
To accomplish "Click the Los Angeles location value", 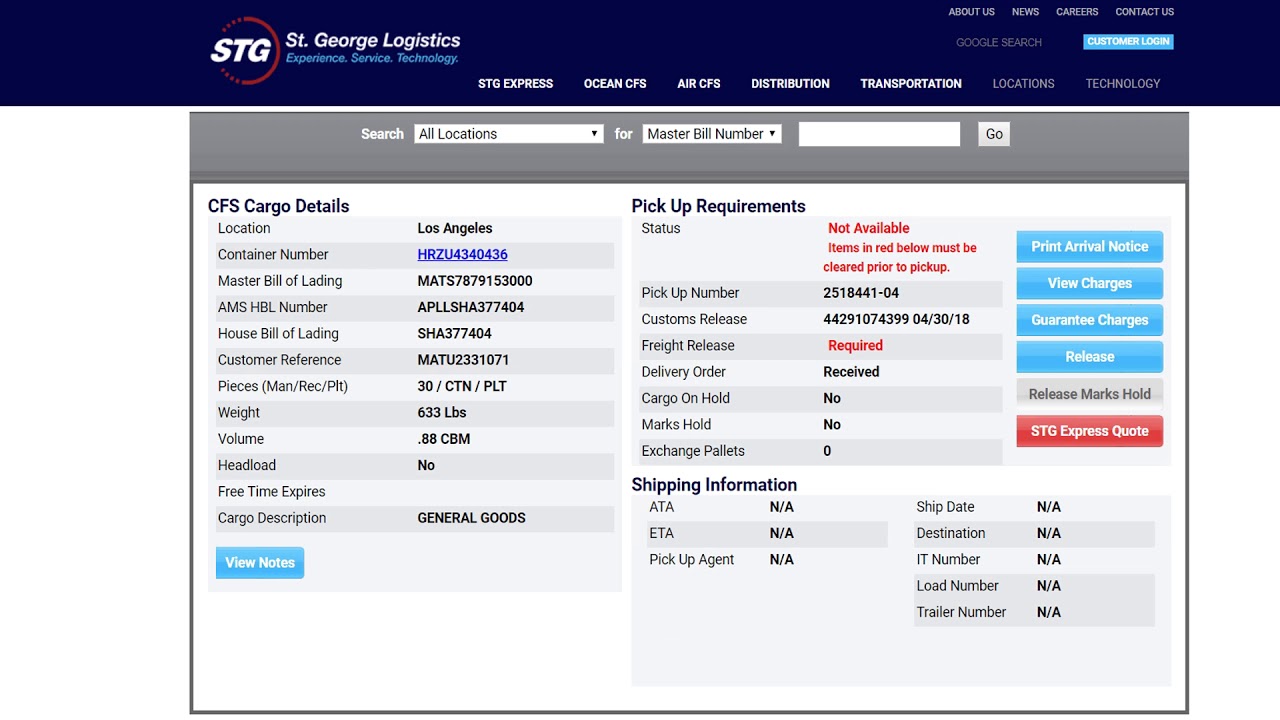I will click(455, 228).
